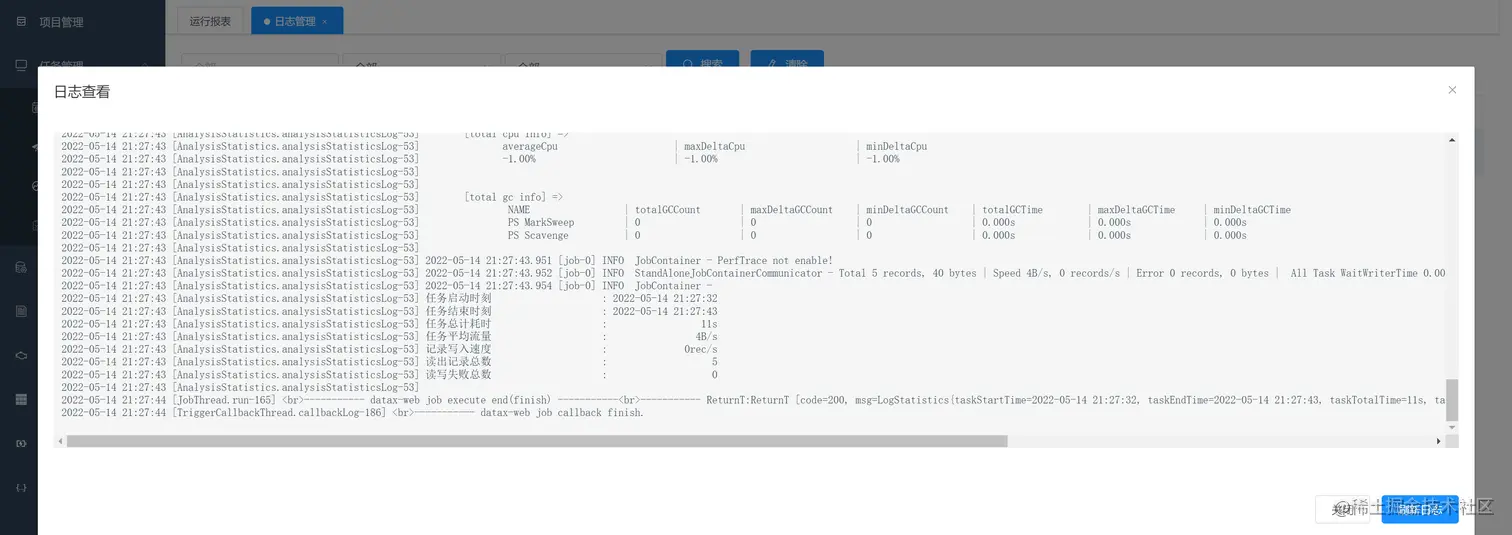The height and width of the screenshot is (535, 1512).
Task: Click the 'datax-web job execute end(finish)' line
Action: (x=753, y=400)
